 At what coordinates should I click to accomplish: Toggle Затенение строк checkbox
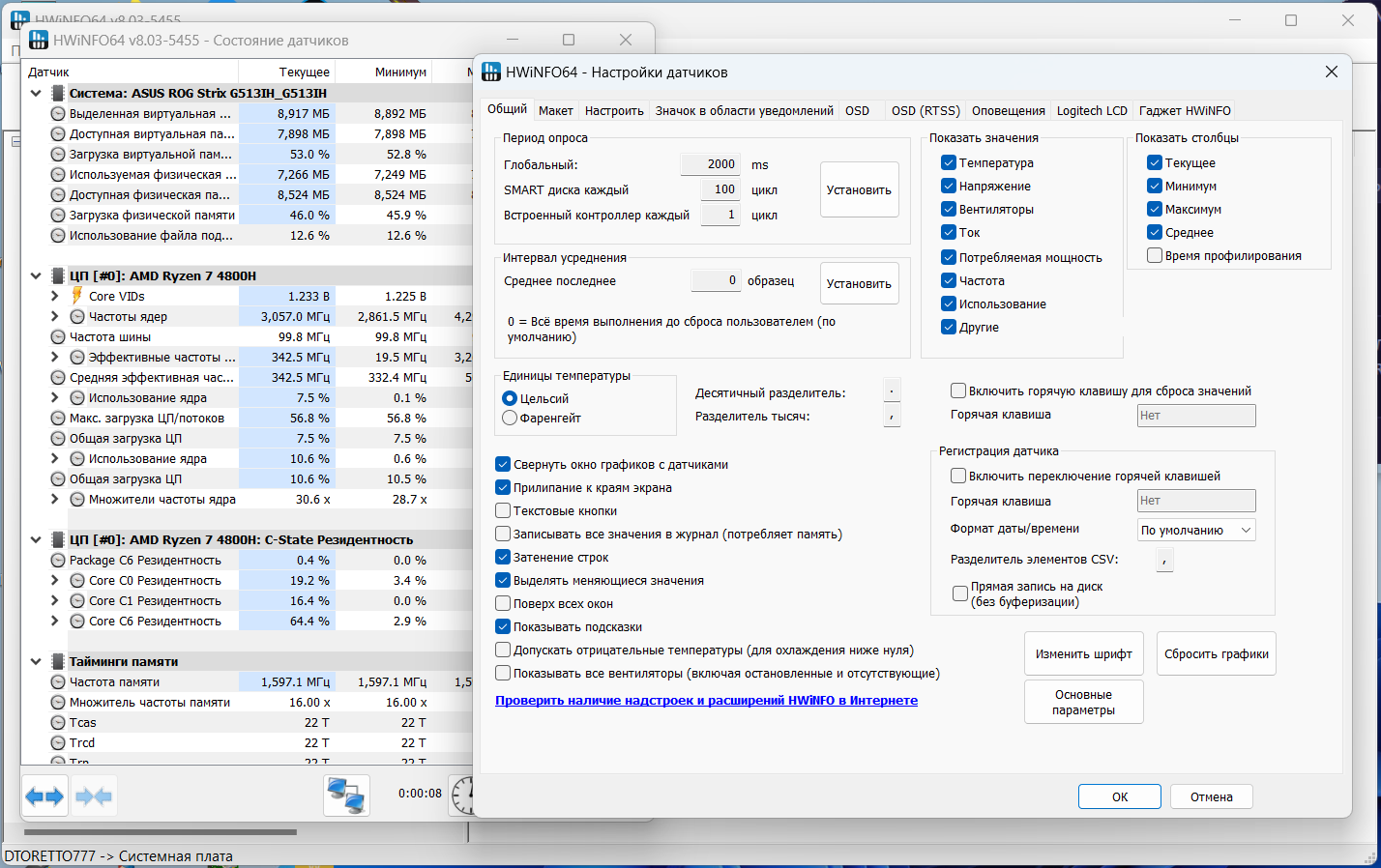(x=503, y=557)
